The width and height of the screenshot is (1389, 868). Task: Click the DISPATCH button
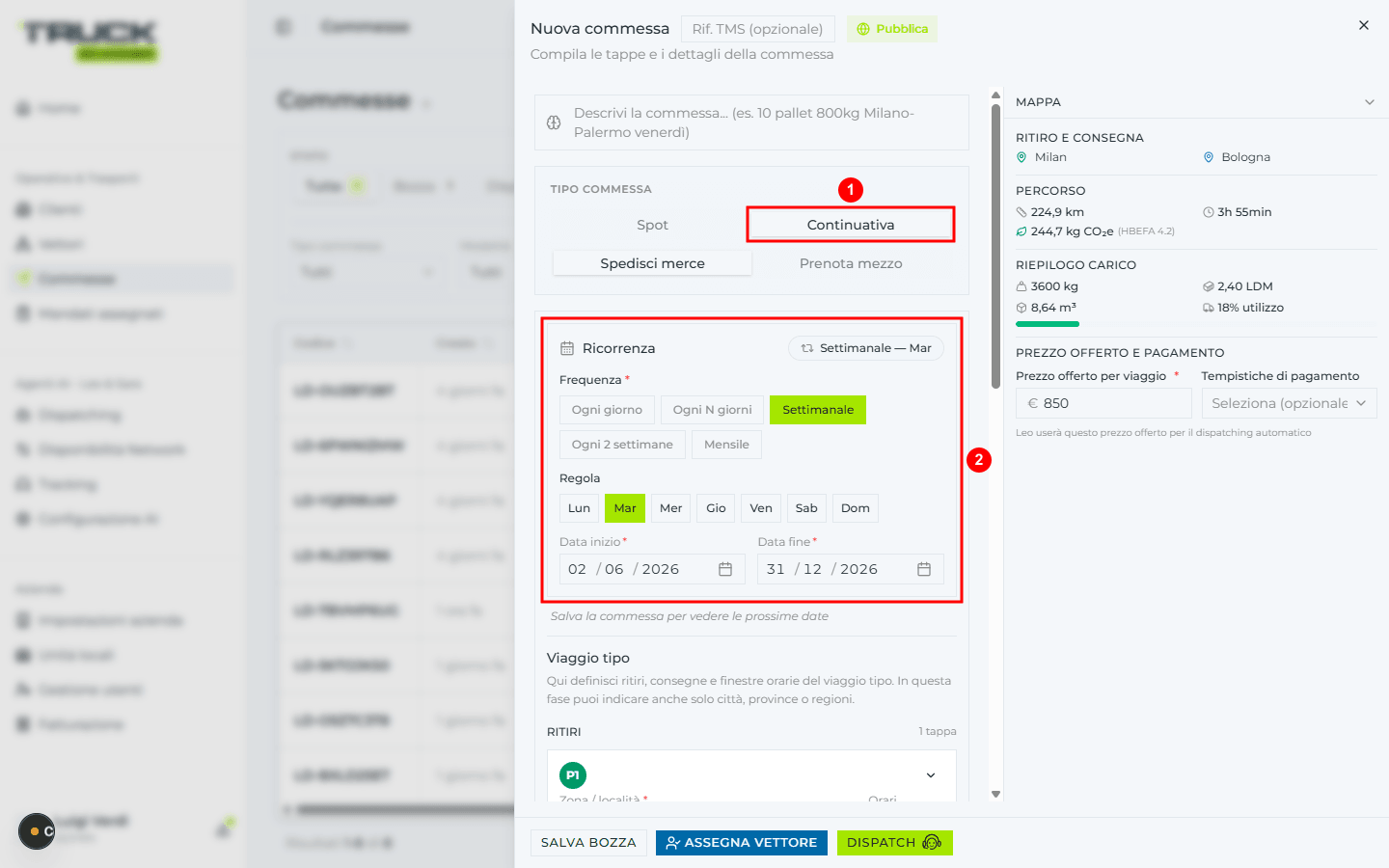(894, 843)
